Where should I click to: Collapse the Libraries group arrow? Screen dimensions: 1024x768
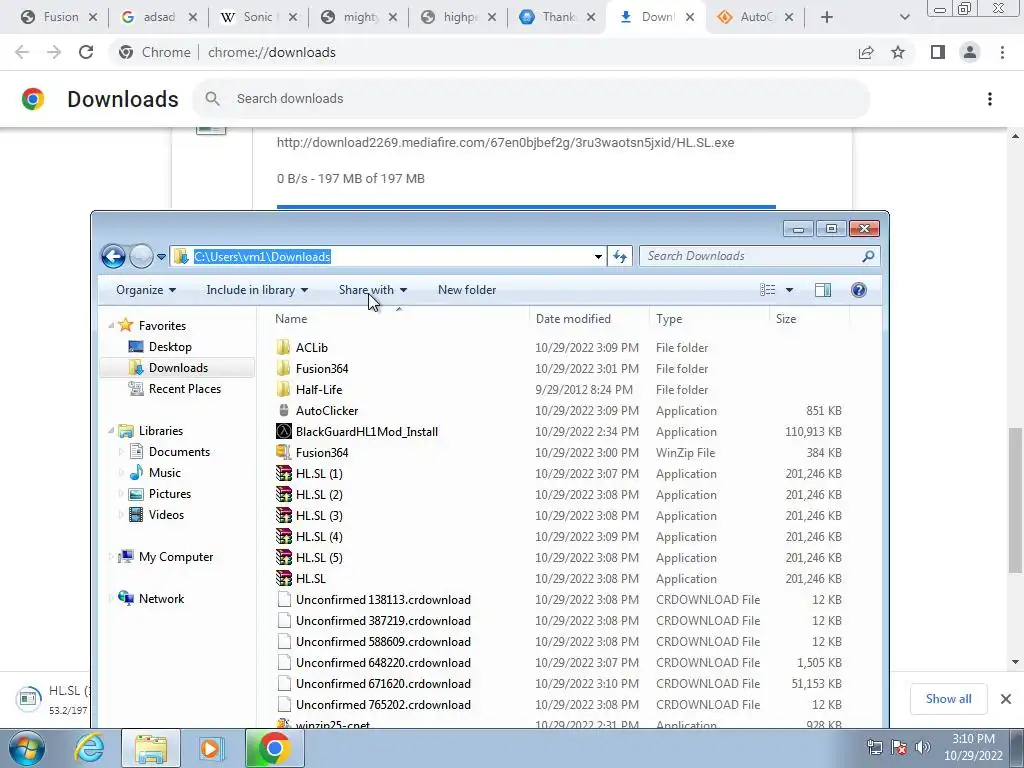111,430
